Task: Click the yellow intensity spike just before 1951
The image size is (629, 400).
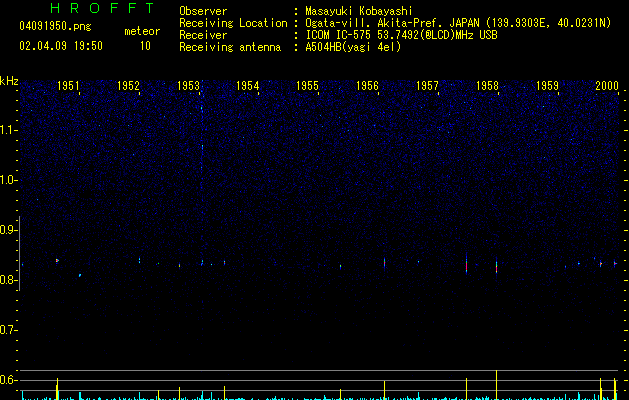Action: (x=57, y=388)
